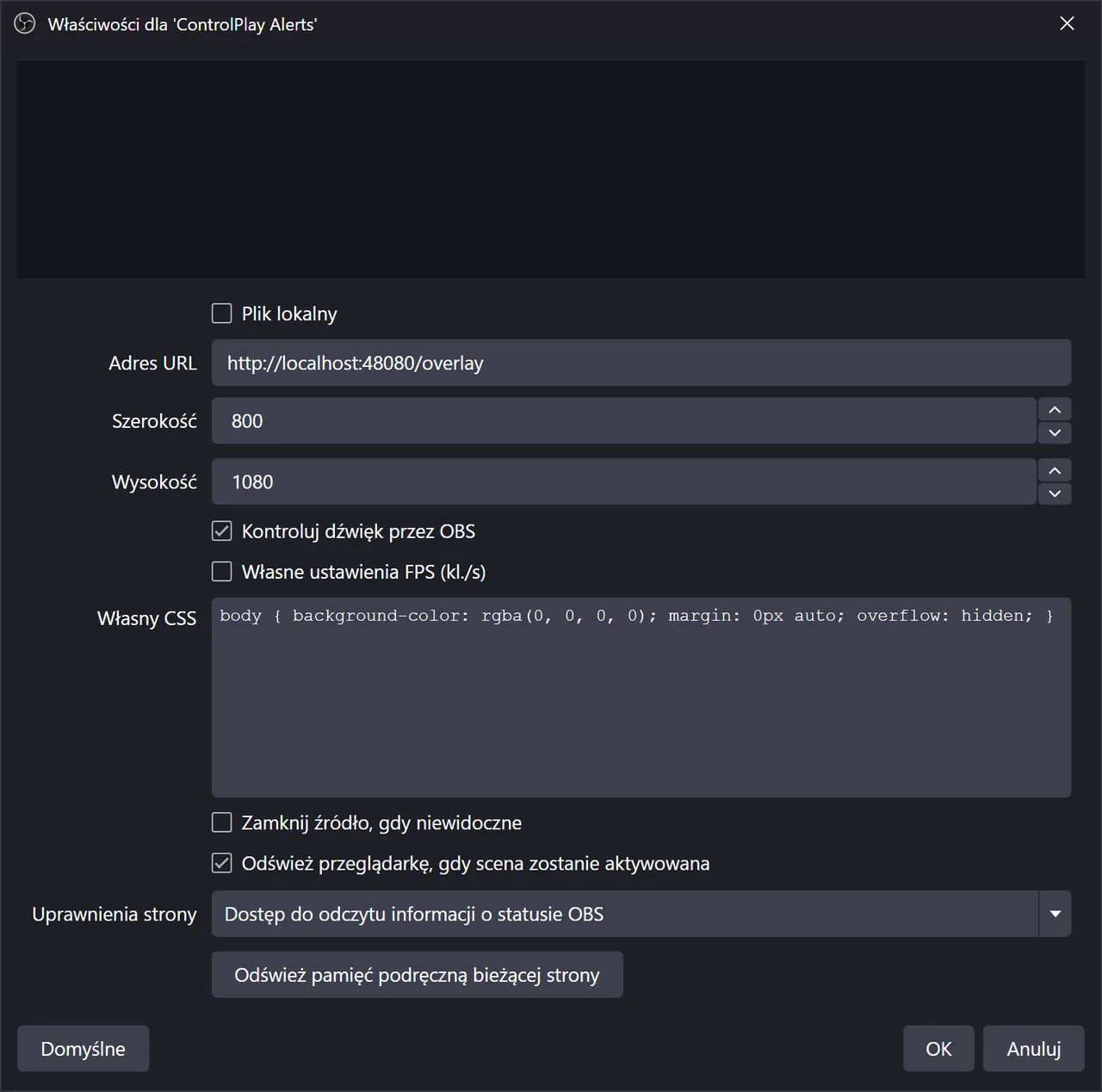Focus the 'Szerokość' value field

pyautogui.click(x=623, y=421)
